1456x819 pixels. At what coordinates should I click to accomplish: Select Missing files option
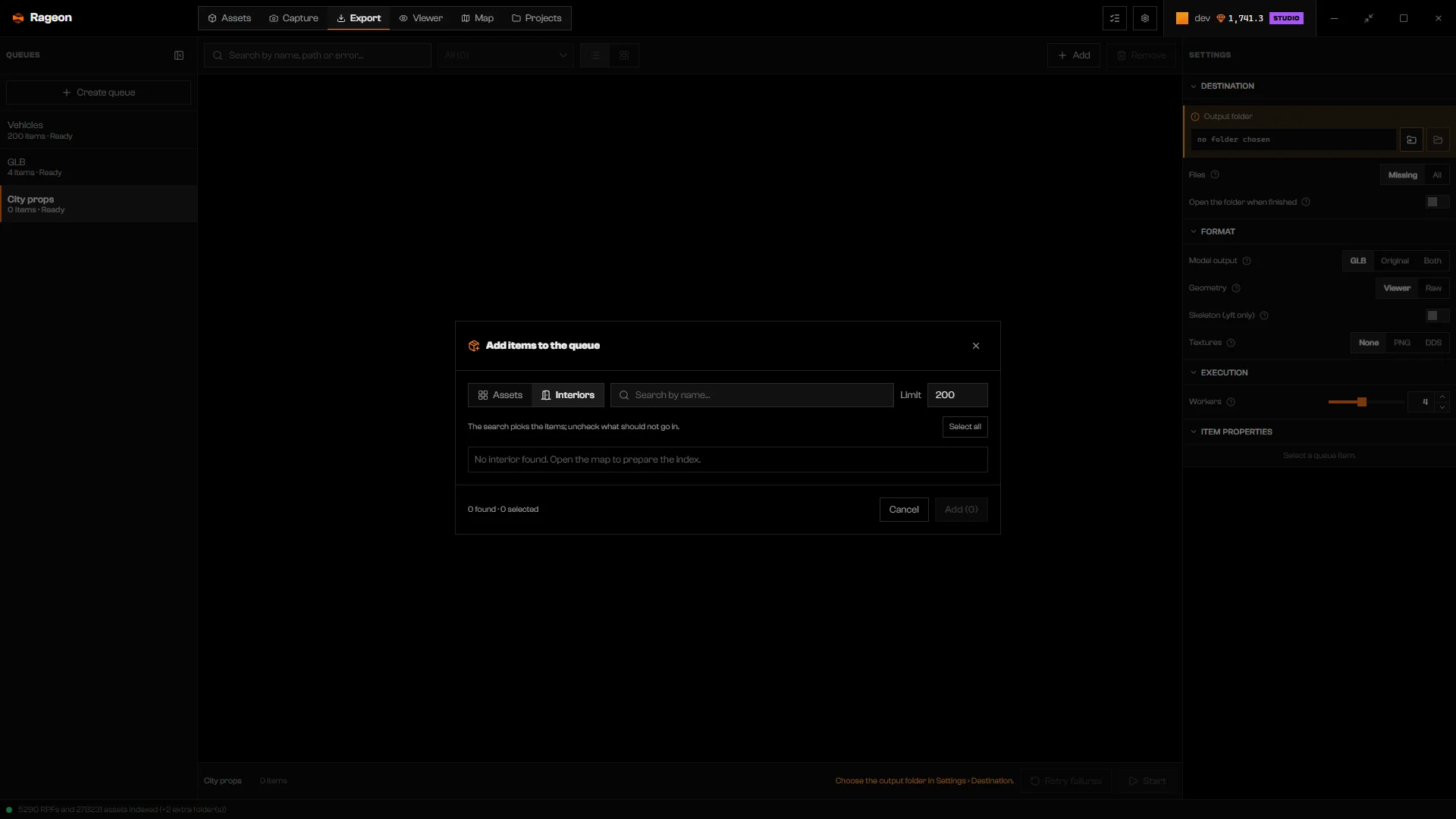tap(1402, 175)
